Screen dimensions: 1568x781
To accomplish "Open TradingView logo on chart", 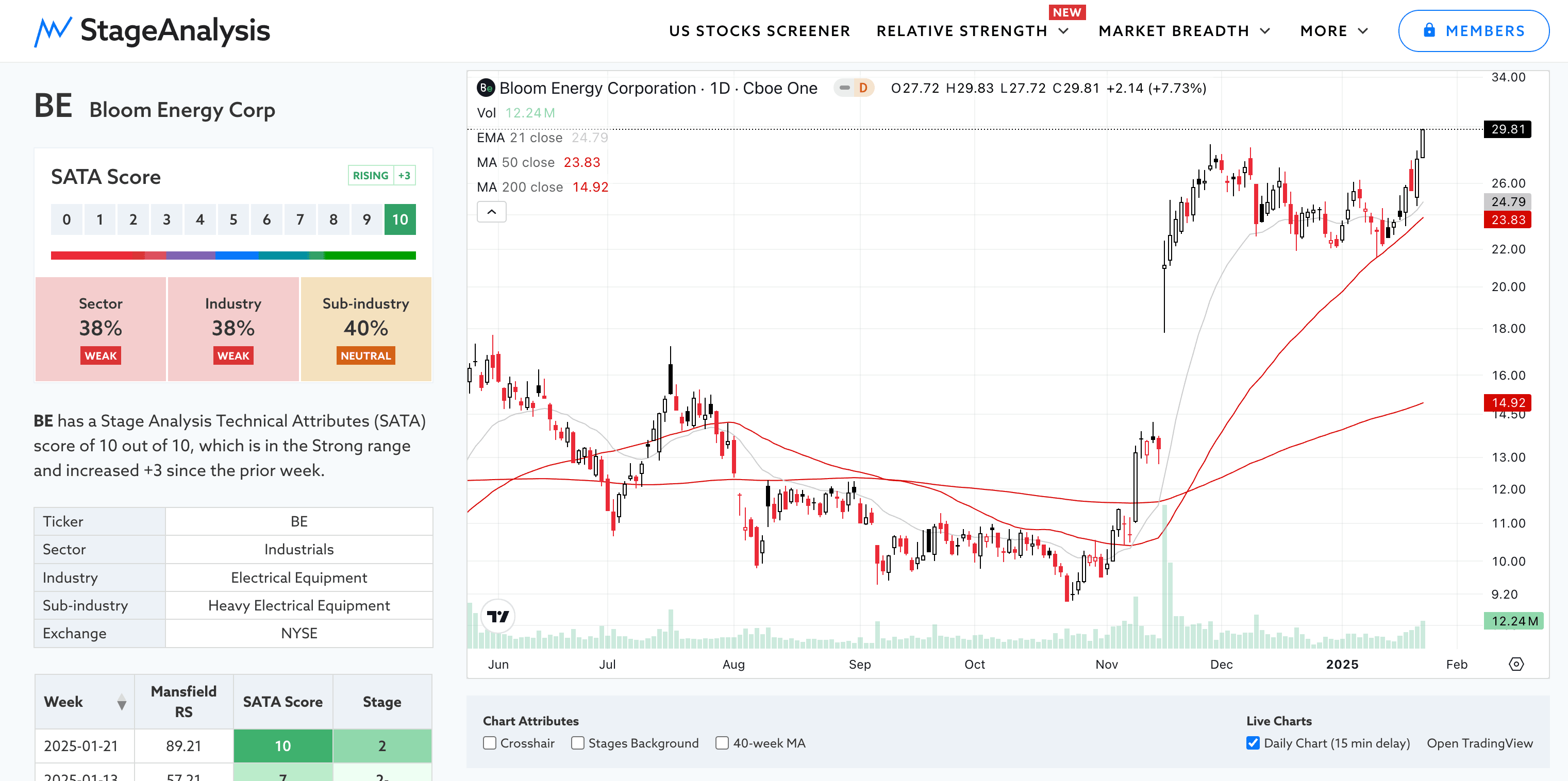I will [x=498, y=616].
